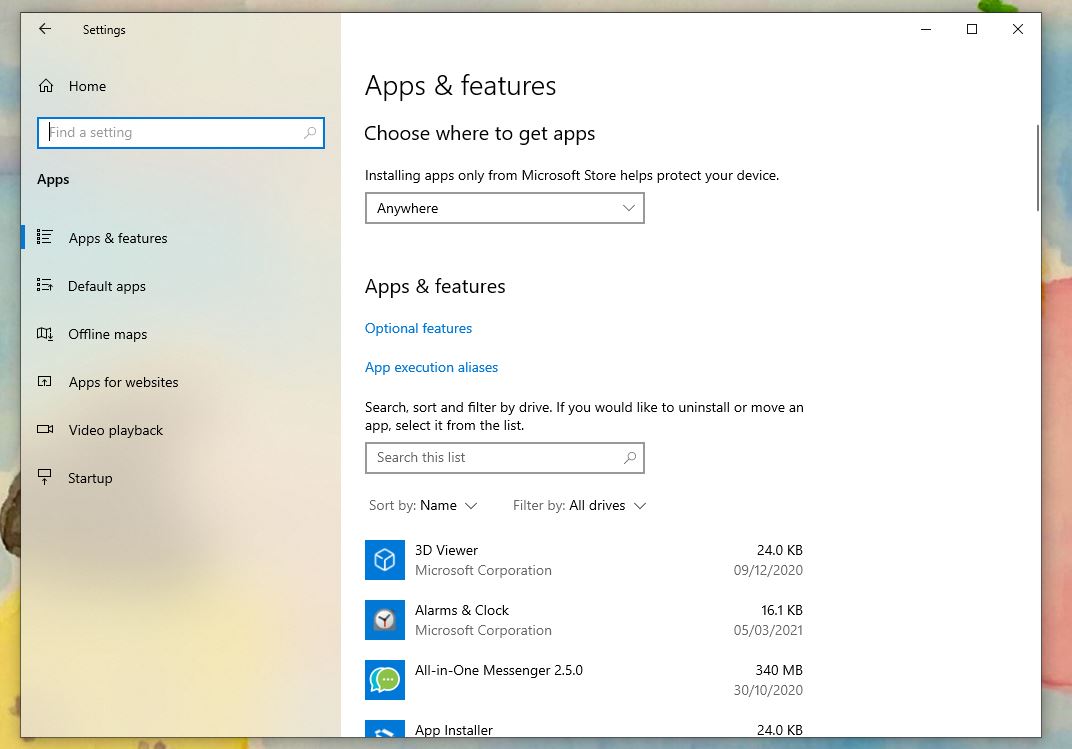1072x749 pixels.
Task: Click the All-in-One Messenger app icon
Action: pyautogui.click(x=385, y=680)
